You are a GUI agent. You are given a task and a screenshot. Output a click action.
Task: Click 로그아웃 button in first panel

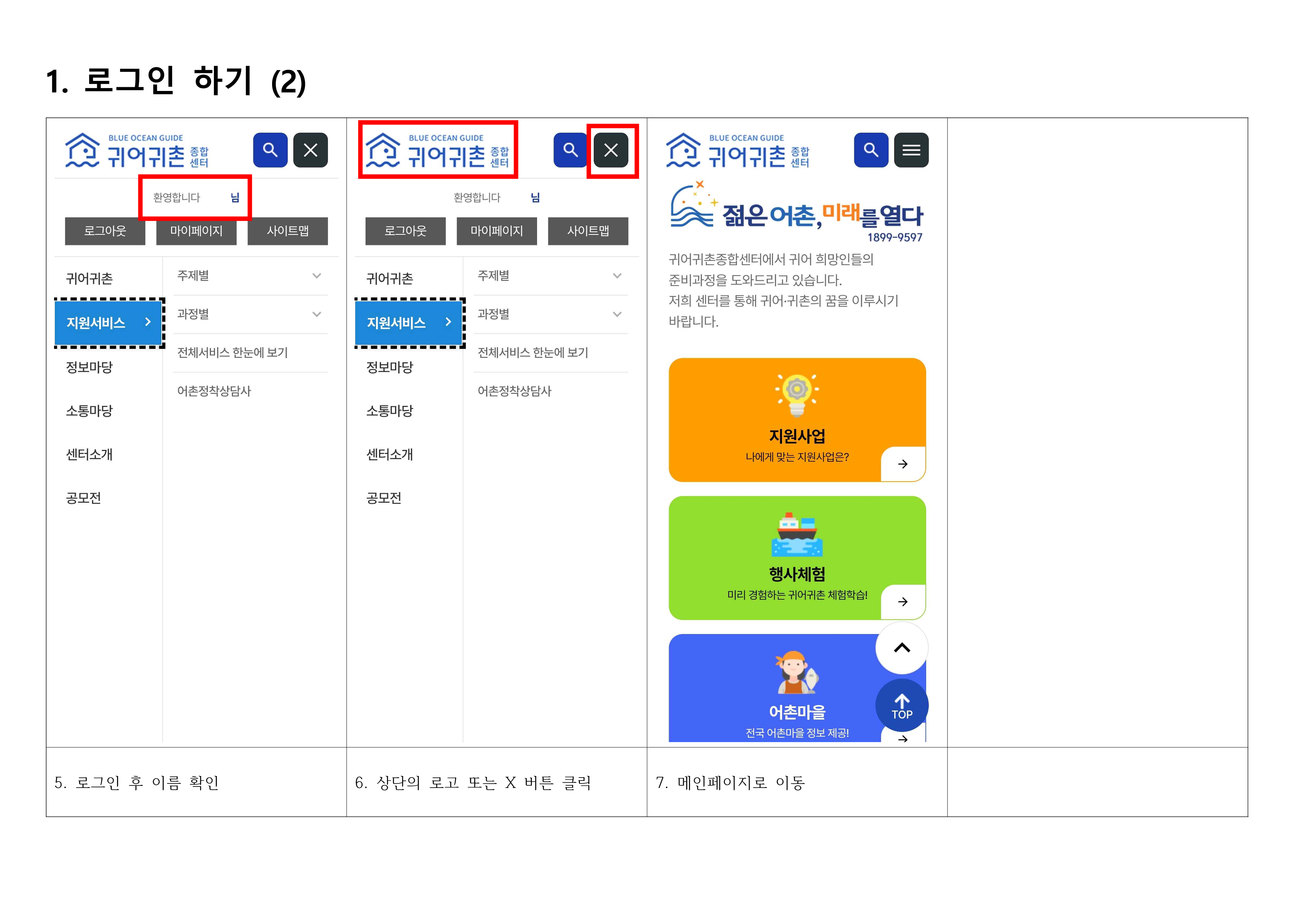pos(105,231)
